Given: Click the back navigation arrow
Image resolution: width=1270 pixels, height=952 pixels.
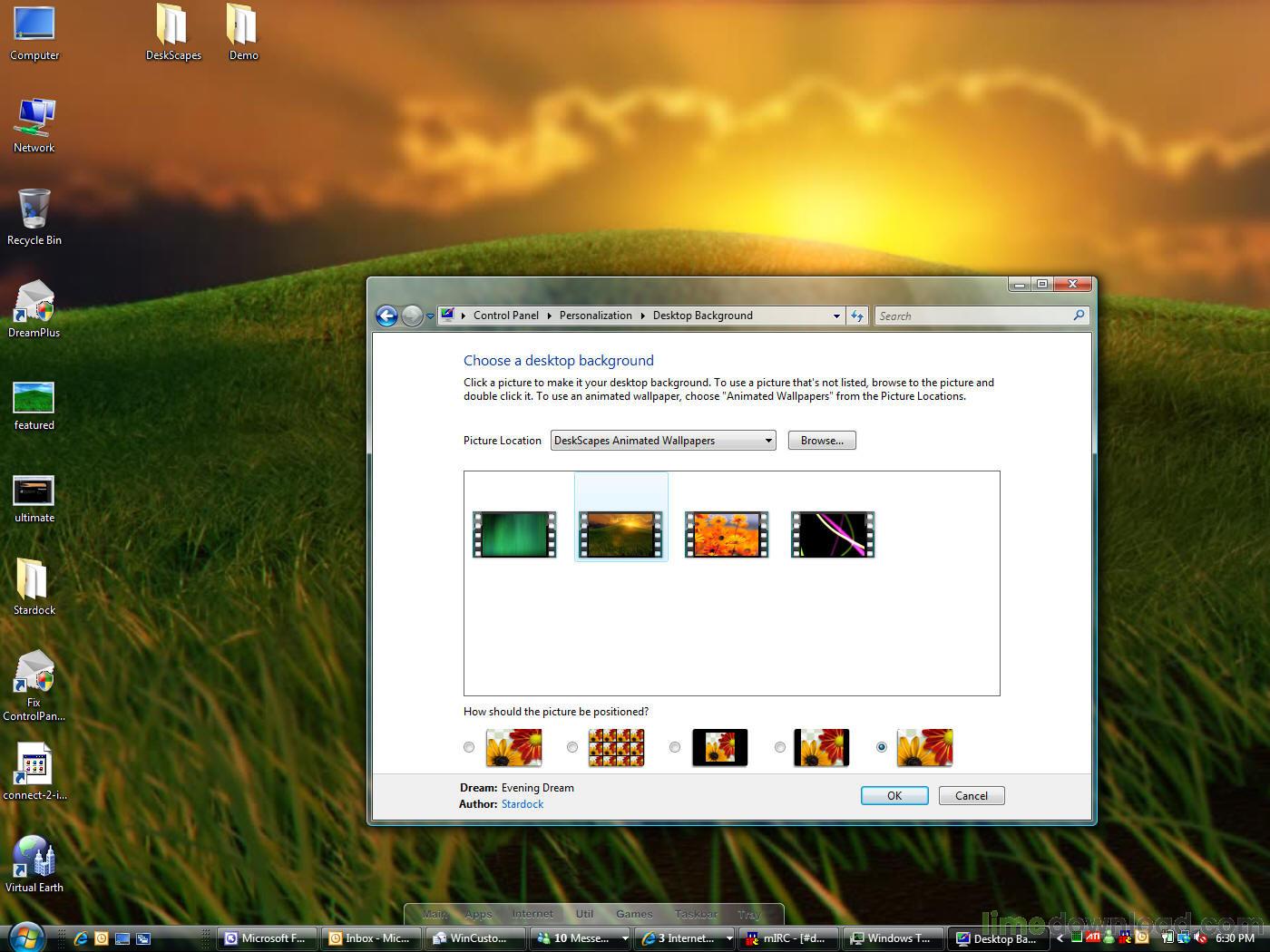Looking at the screenshot, I should [386, 316].
